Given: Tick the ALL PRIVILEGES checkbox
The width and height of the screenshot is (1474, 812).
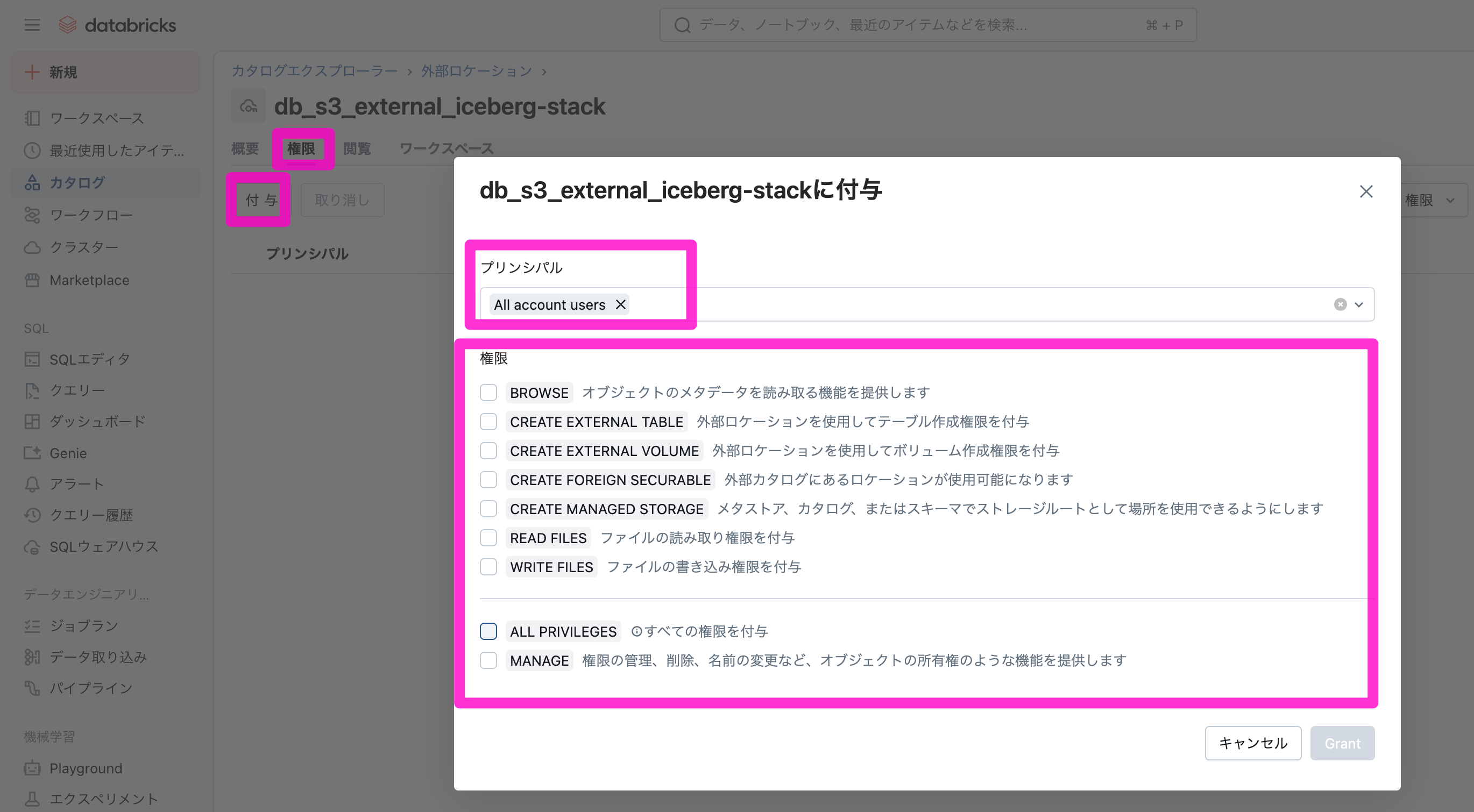Looking at the screenshot, I should tap(488, 631).
